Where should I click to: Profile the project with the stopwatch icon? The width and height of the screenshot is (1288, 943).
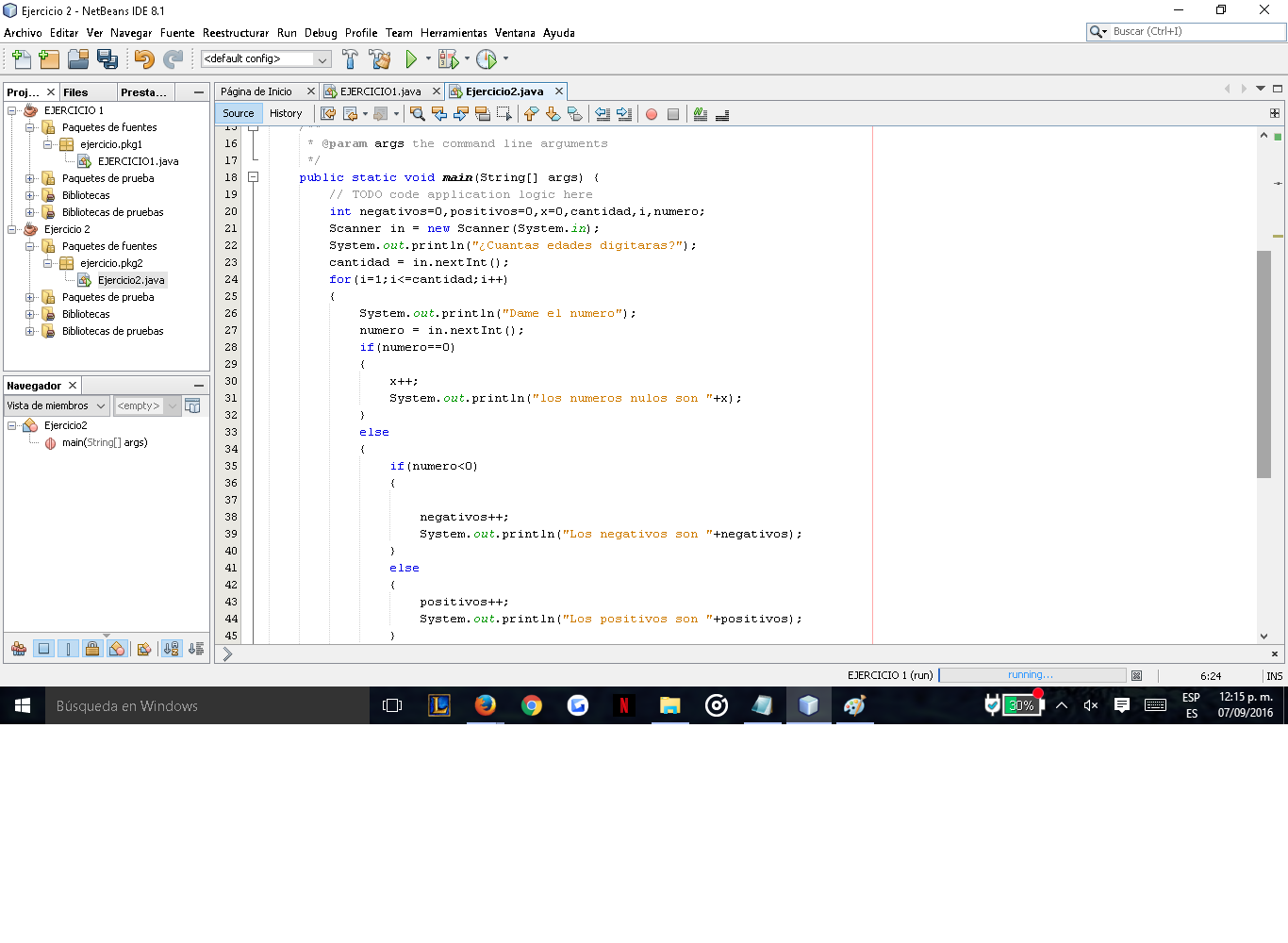pos(488,58)
